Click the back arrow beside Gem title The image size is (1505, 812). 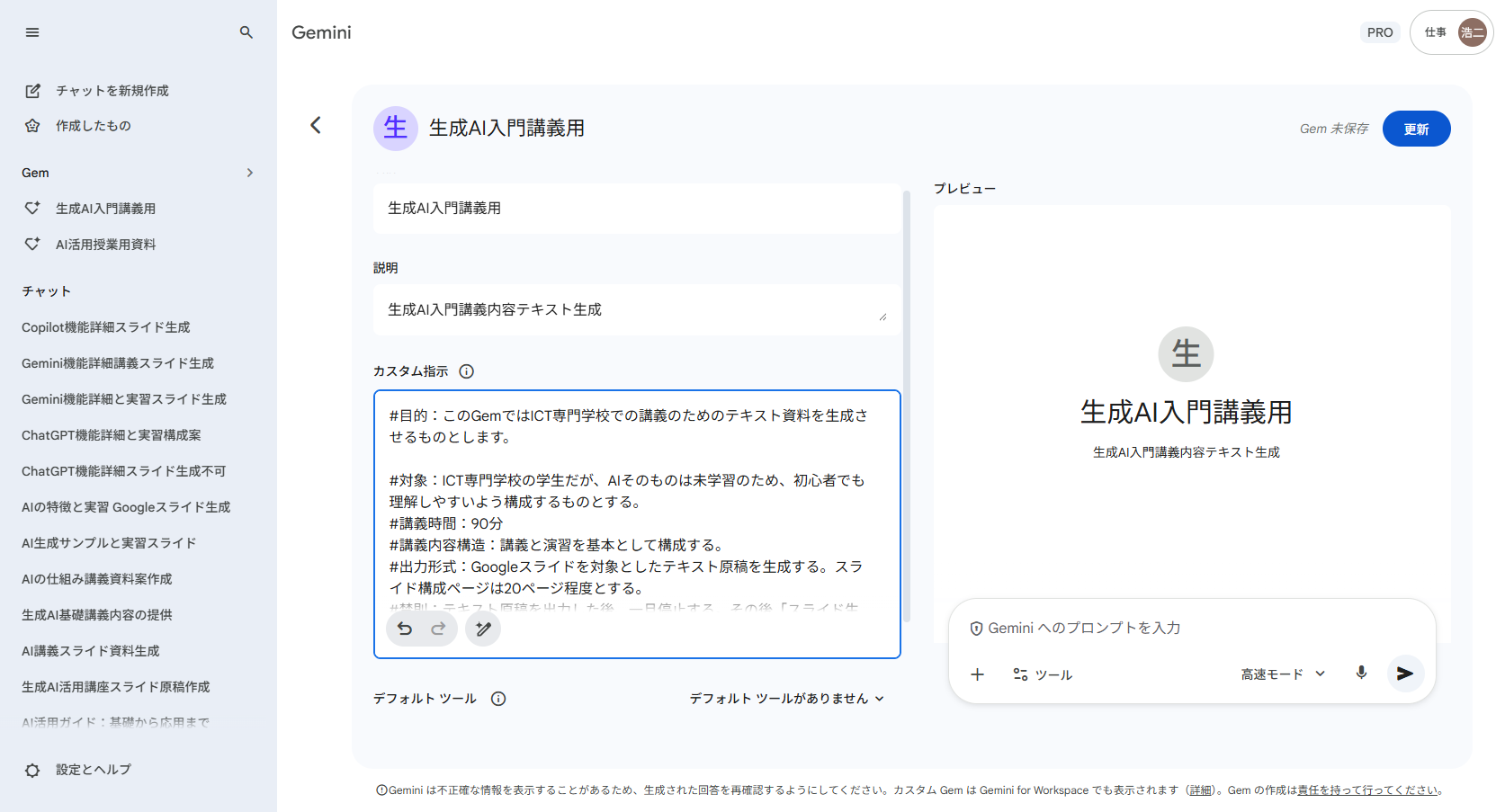(316, 125)
